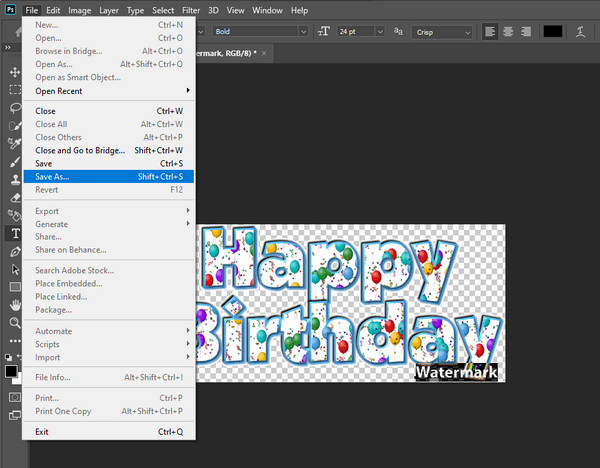Select the Clone Stamp tool
Image resolution: width=600 pixels, height=468 pixels.
coord(15,179)
